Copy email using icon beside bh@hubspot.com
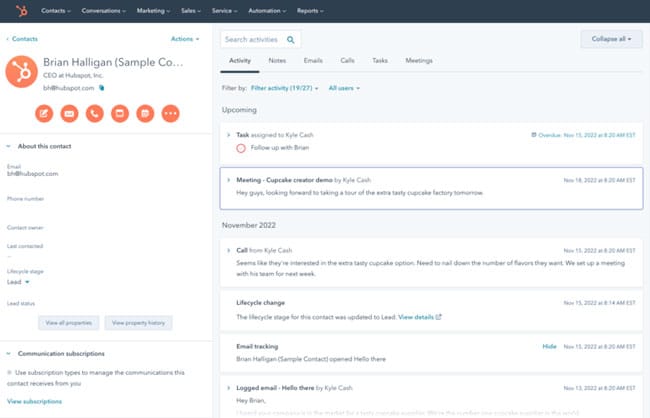The image size is (650, 418). click(x=102, y=88)
